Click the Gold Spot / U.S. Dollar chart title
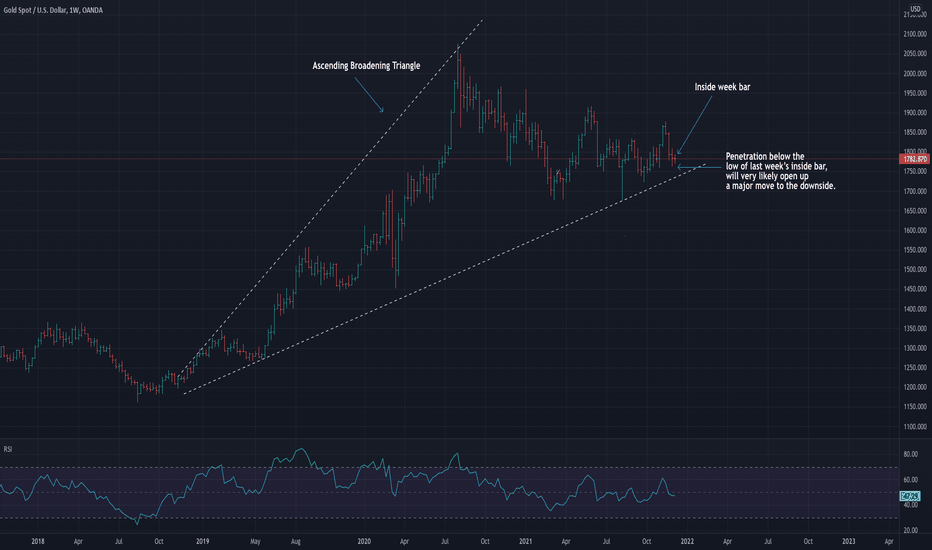932x550 pixels. tap(53, 10)
